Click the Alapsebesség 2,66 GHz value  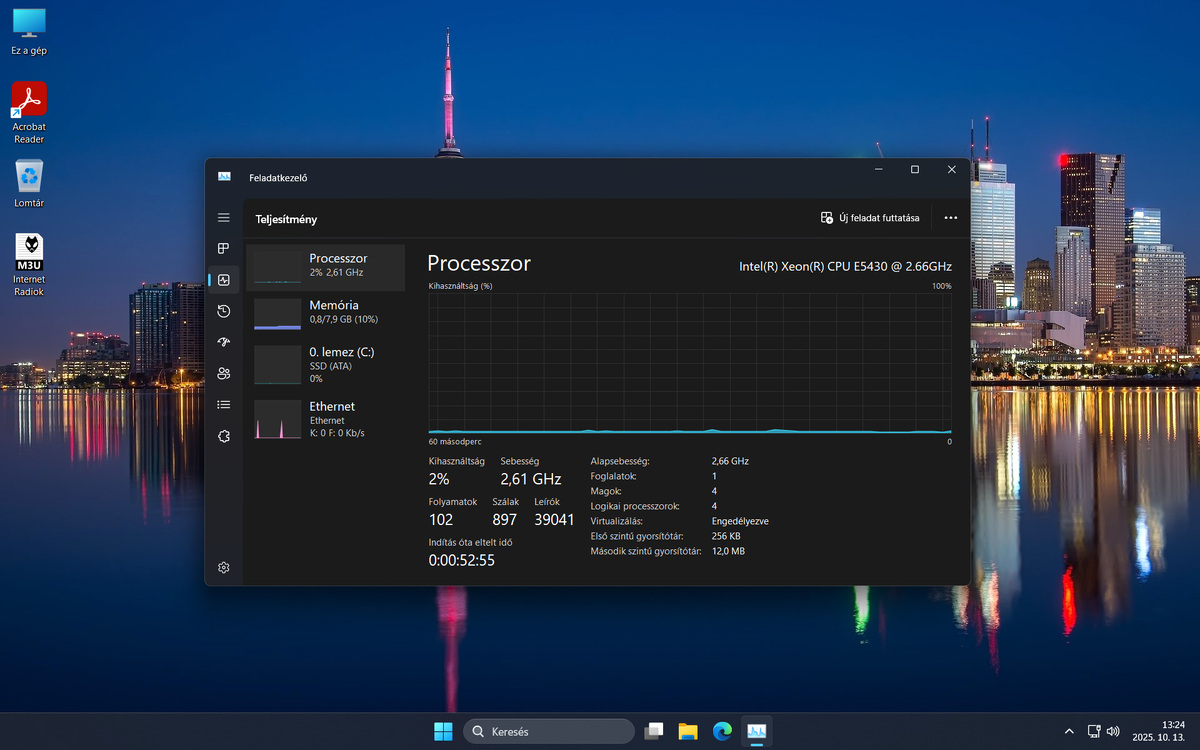tap(730, 461)
